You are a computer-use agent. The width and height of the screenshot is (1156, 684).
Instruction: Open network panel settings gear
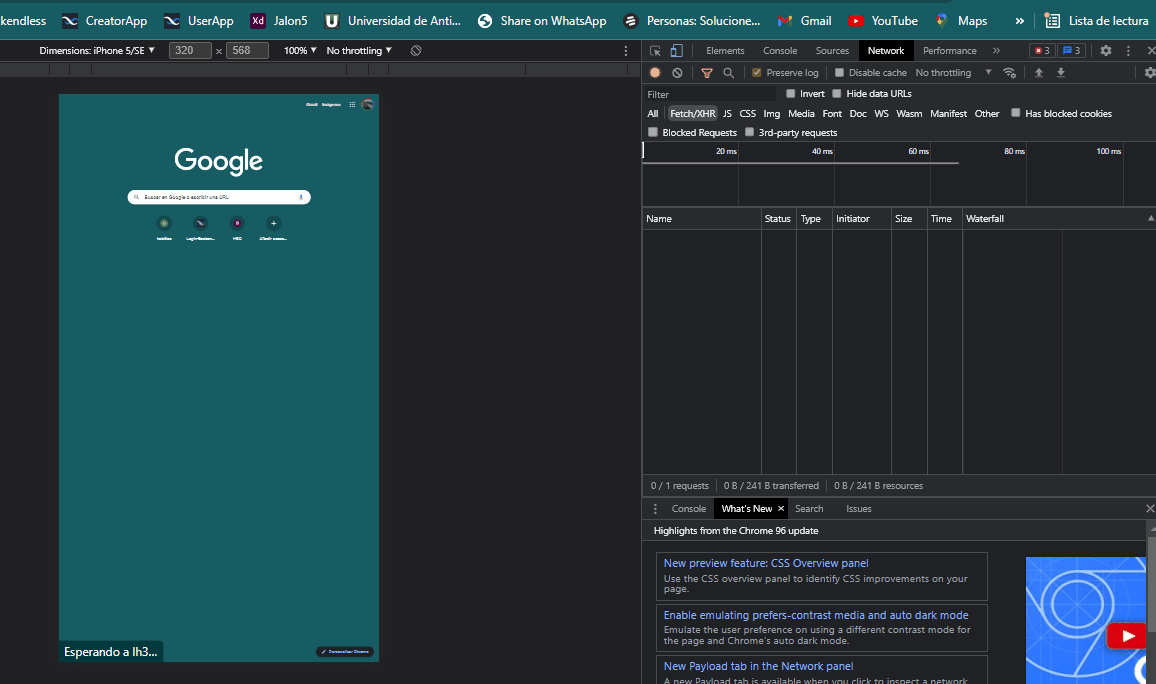[1149, 72]
